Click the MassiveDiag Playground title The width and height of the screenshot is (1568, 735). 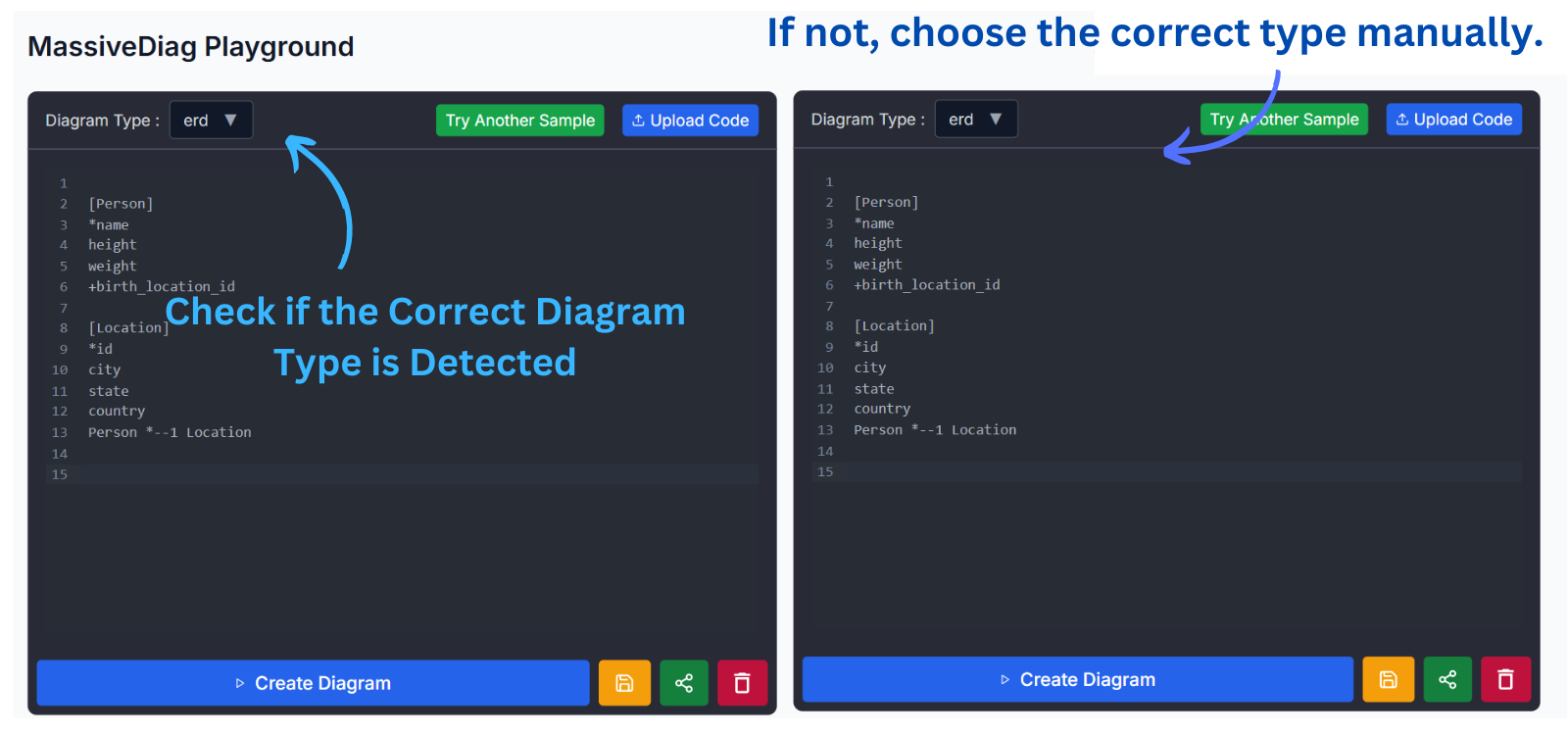[x=191, y=46]
